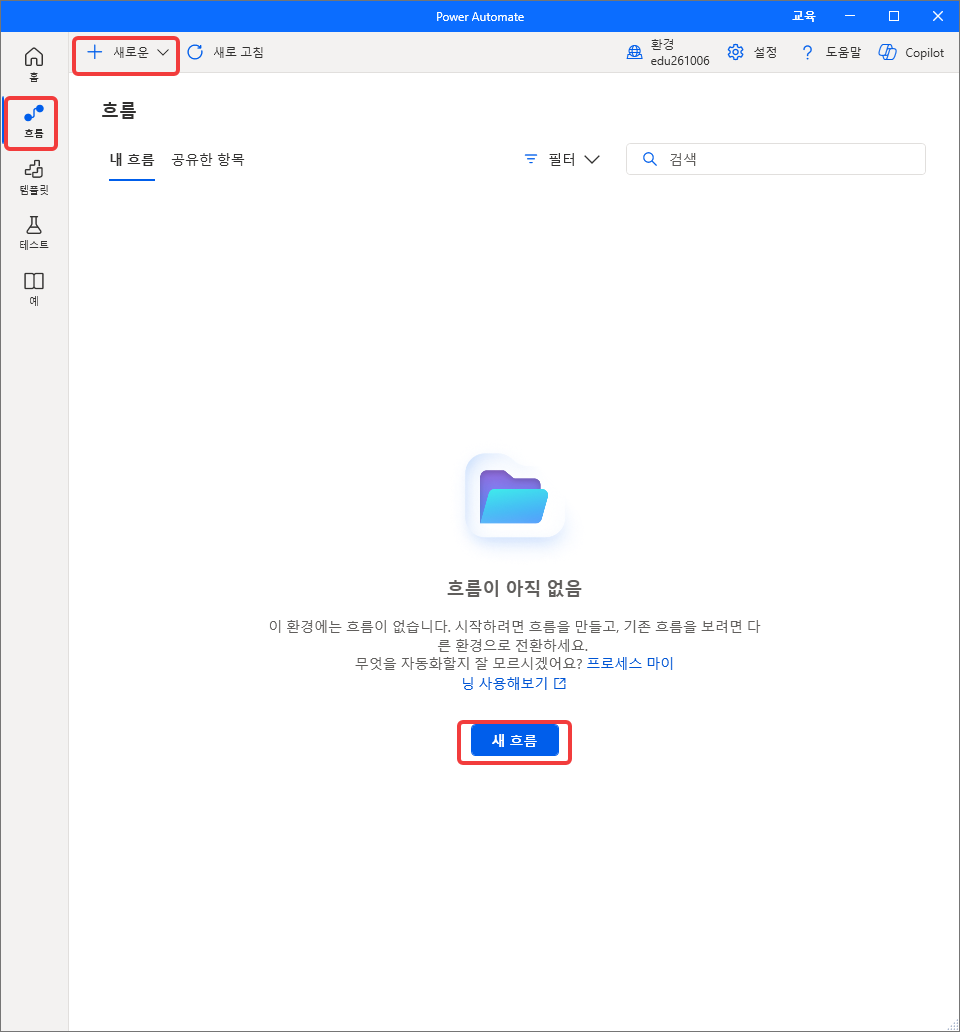Open the Templates (템플릿) sidebar icon

34,178
